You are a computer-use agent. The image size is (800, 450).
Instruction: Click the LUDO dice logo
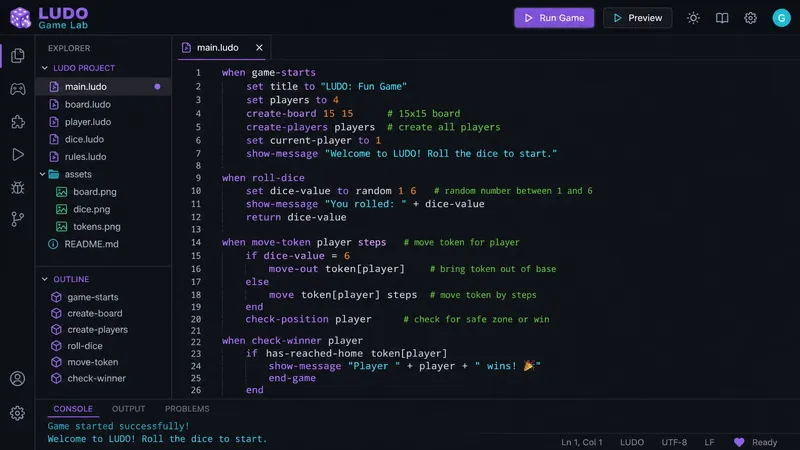point(20,18)
